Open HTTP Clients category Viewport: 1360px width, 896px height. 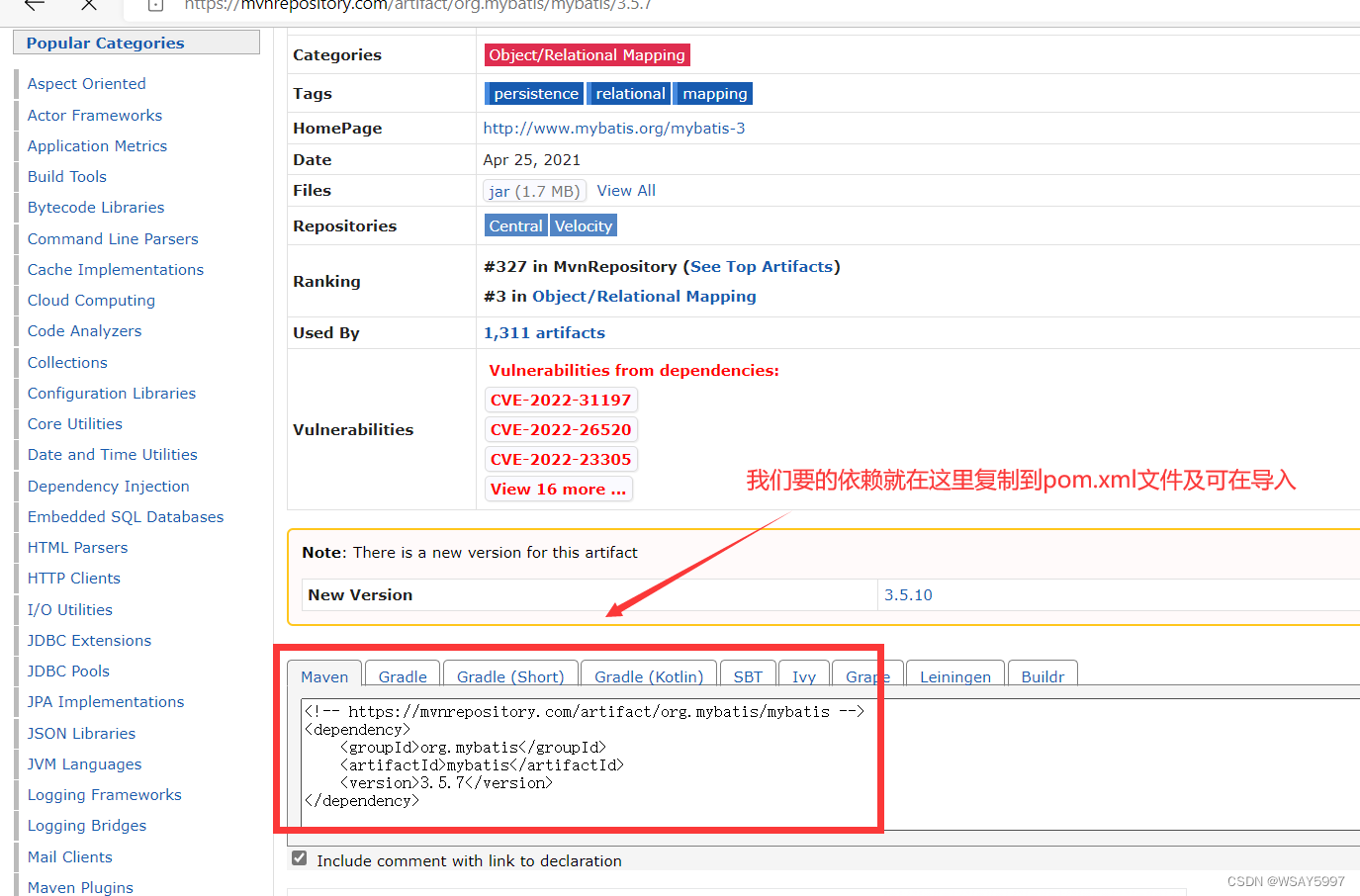pyautogui.click(x=74, y=579)
